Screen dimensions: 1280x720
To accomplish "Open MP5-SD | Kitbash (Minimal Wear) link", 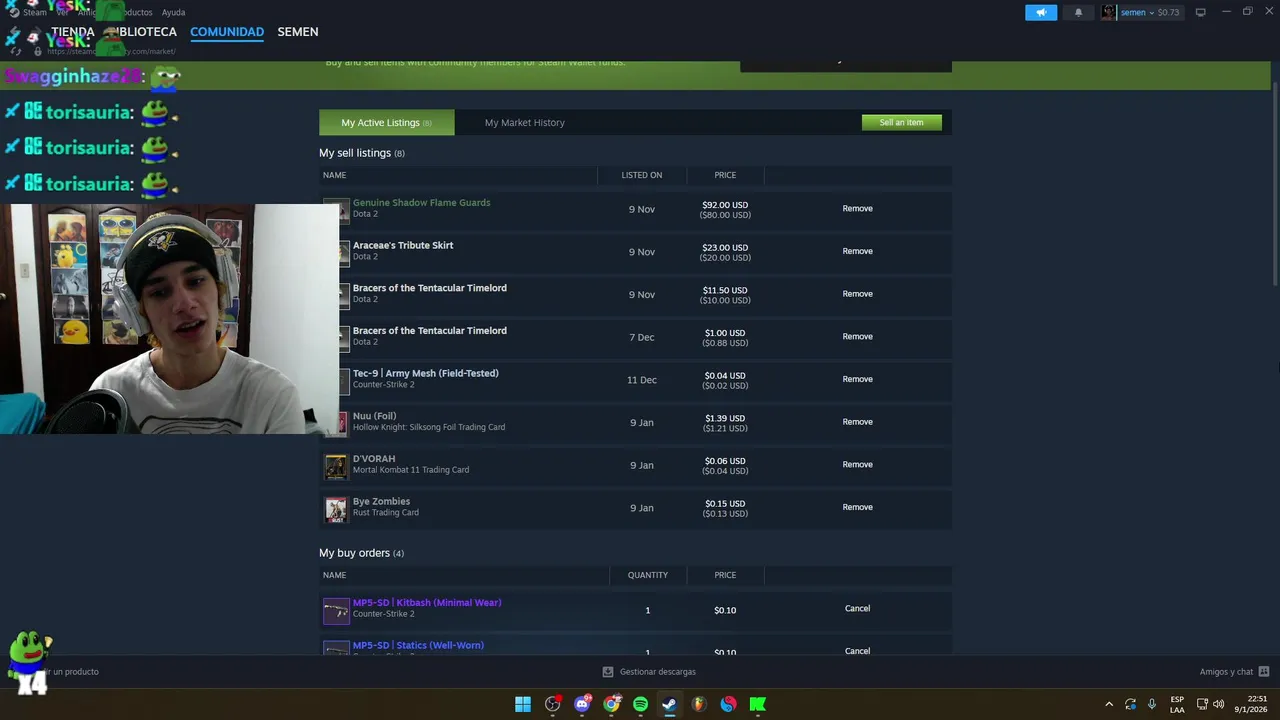I will point(427,603).
